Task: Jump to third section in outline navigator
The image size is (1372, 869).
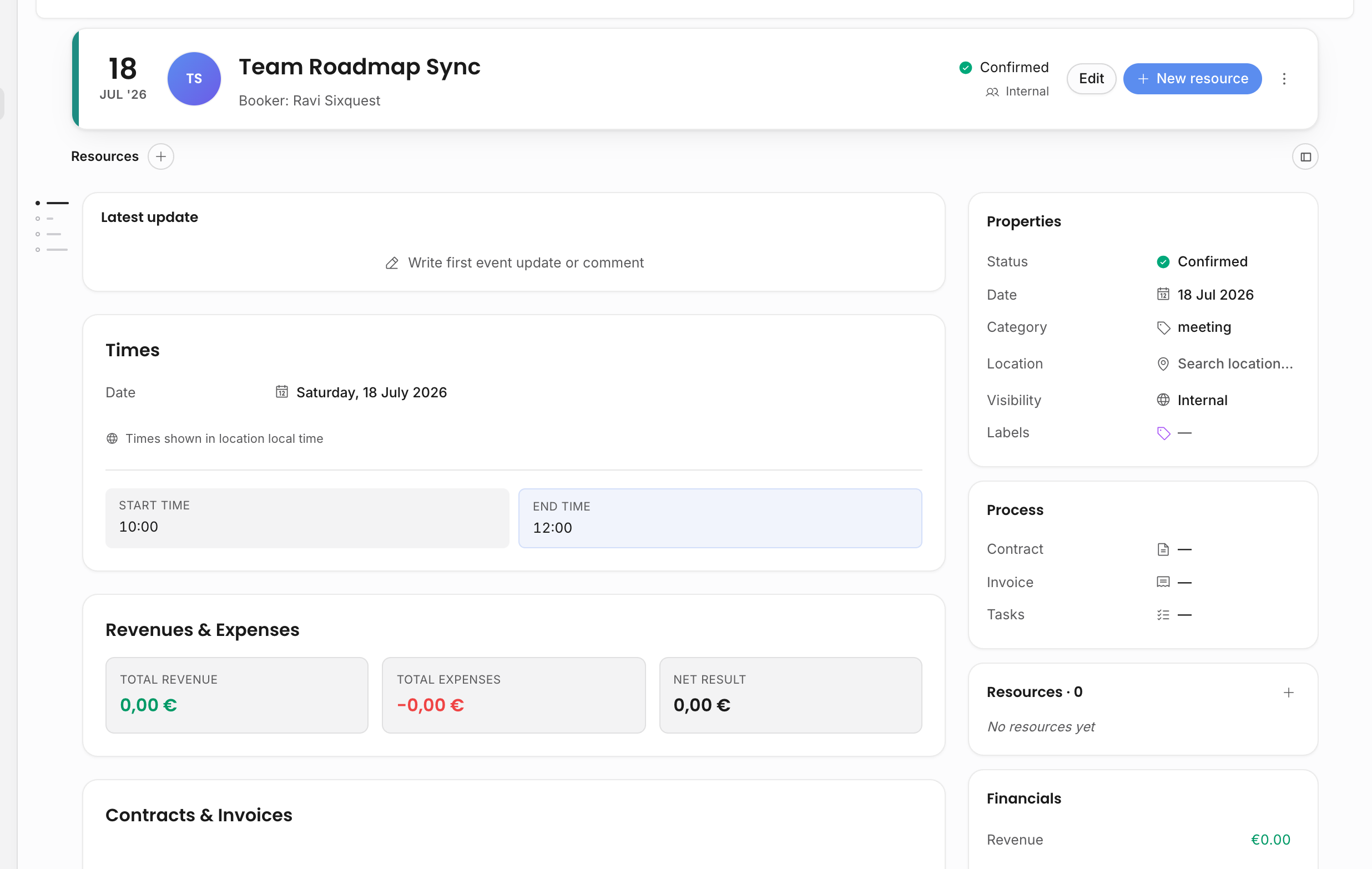Action: 48,234
